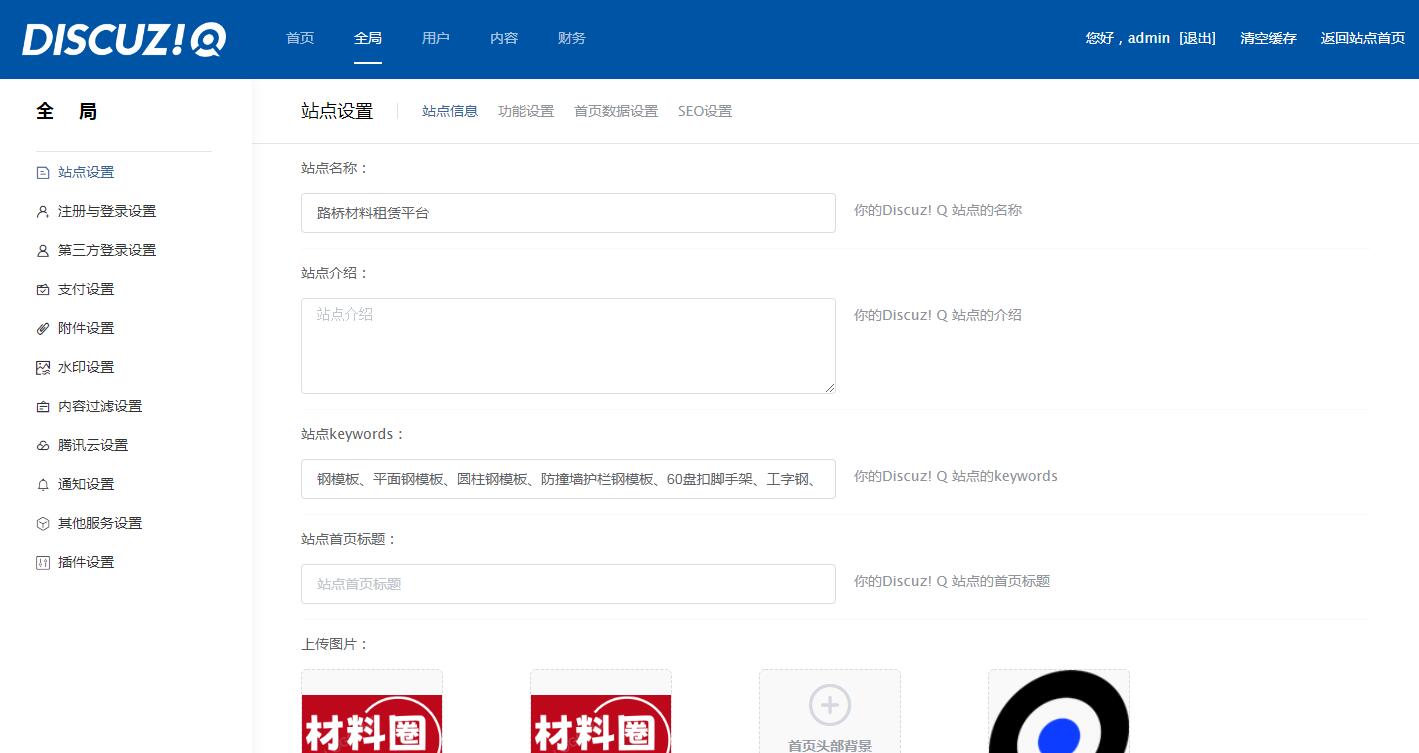
Task: Click the 退出 logout link
Action: (x=1197, y=39)
